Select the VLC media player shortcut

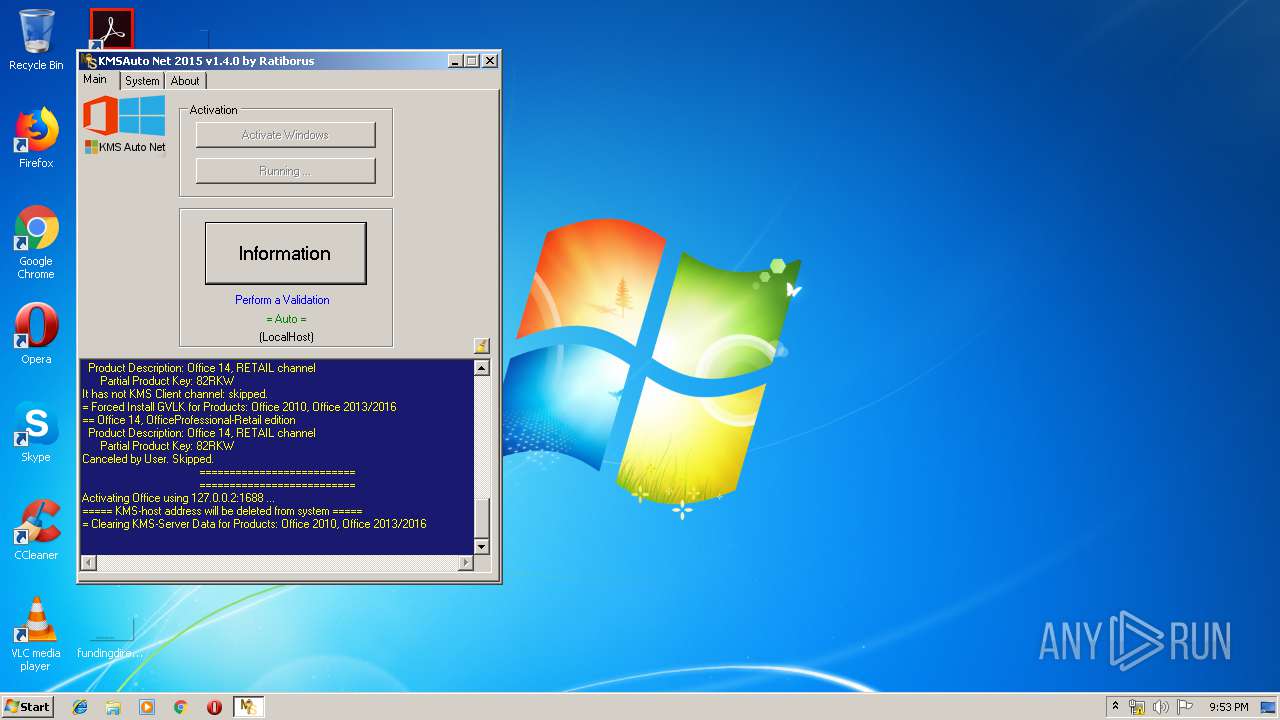(36, 634)
